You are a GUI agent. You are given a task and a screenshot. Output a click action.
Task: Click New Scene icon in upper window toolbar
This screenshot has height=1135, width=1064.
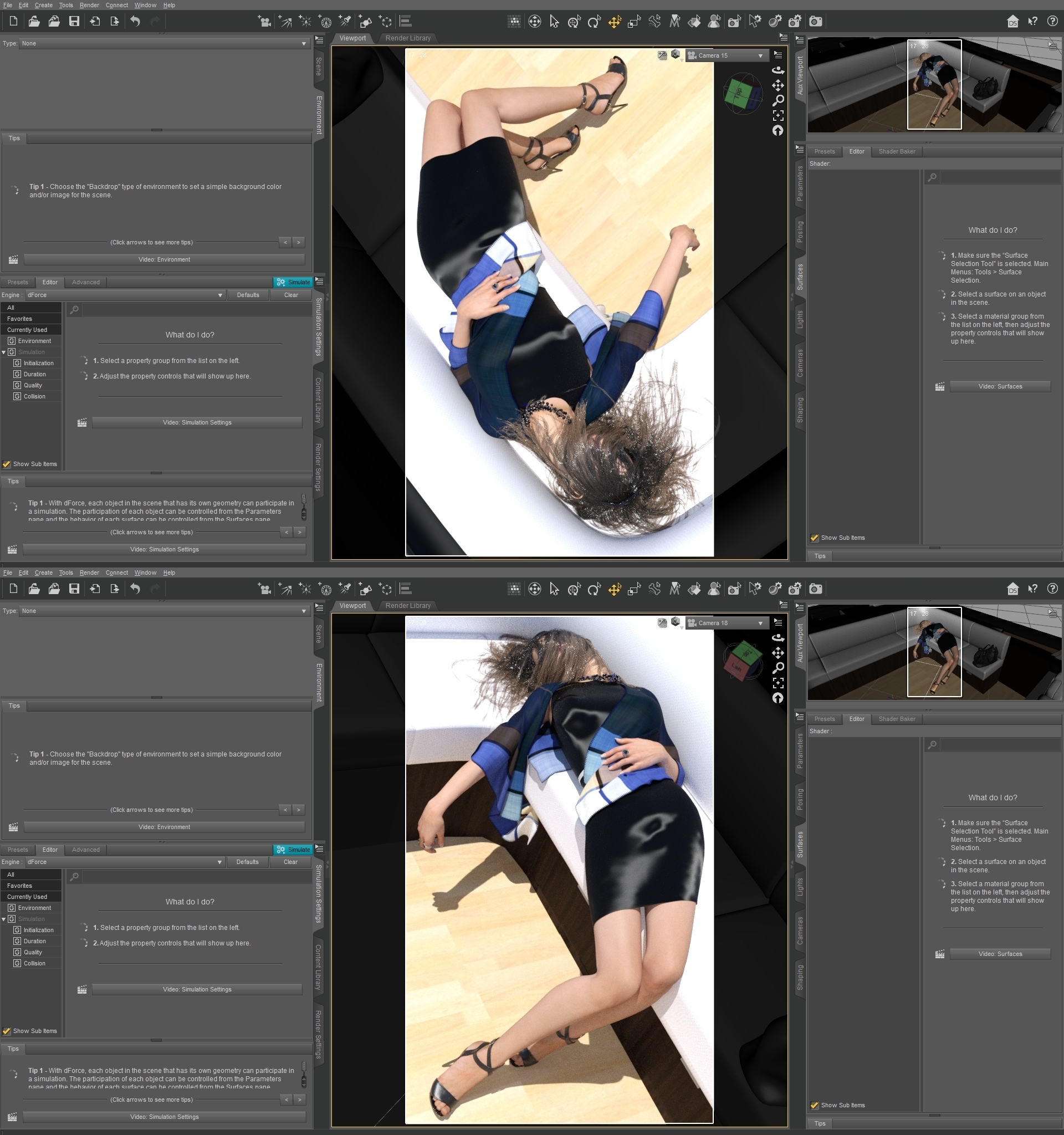(14, 22)
